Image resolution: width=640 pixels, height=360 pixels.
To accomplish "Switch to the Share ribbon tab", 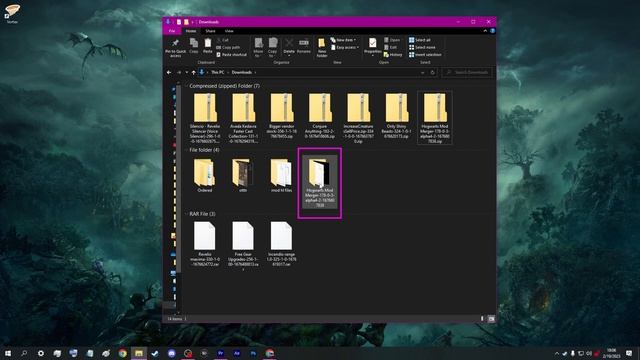I will pos(210,31).
